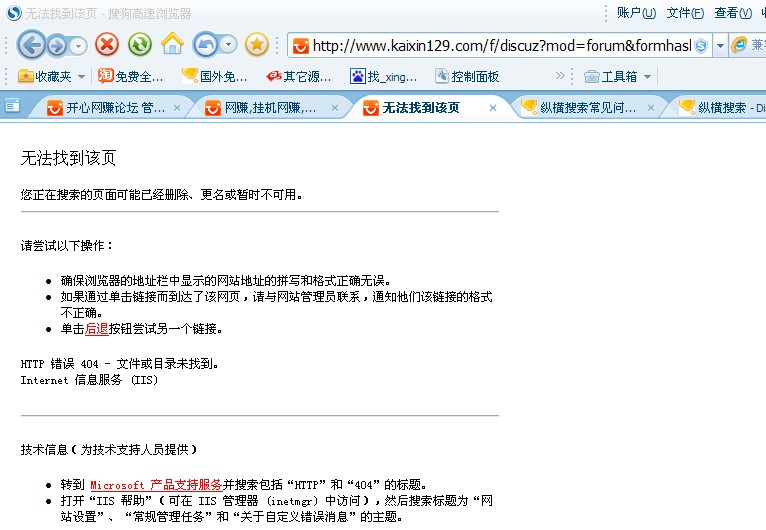Open the 国外免... bookmark

214,76
